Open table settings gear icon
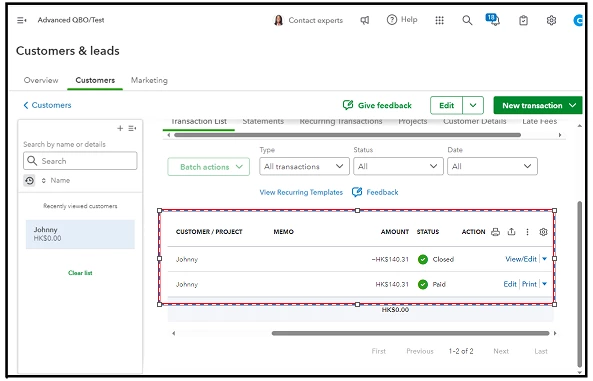Screen dimensions: 593x381 point(543,232)
